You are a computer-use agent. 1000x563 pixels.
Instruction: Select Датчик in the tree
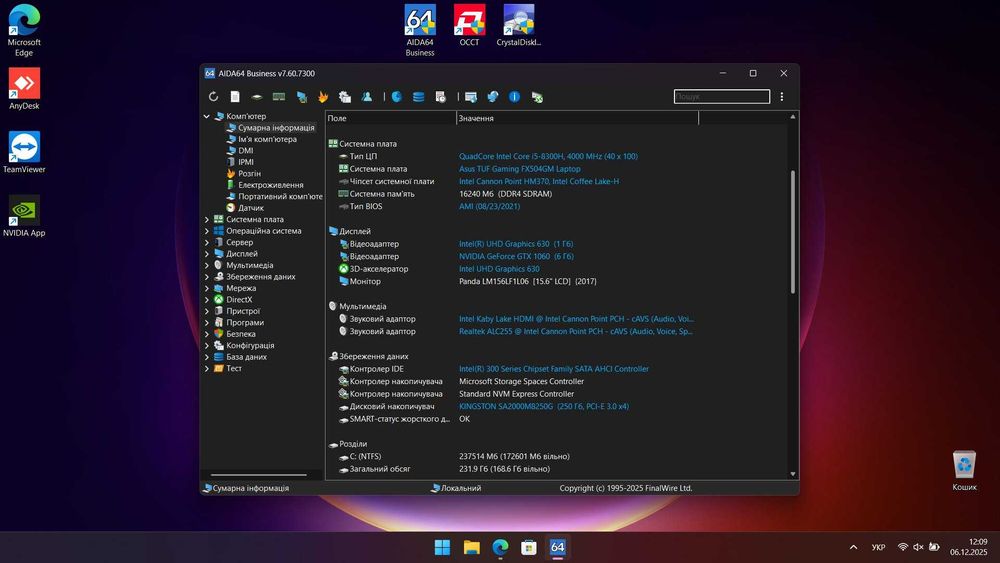(251, 208)
